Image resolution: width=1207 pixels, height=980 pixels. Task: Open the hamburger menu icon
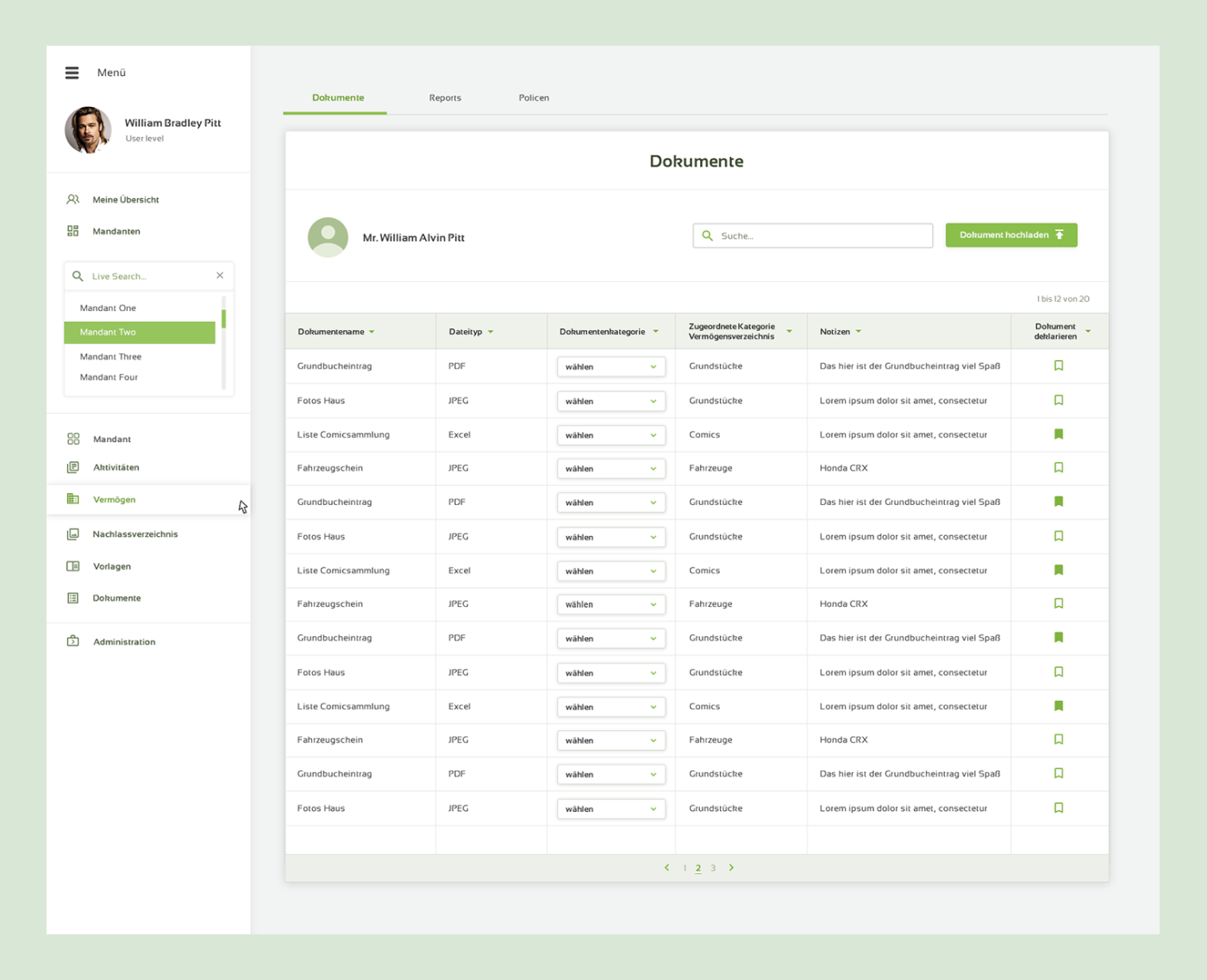click(x=72, y=73)
